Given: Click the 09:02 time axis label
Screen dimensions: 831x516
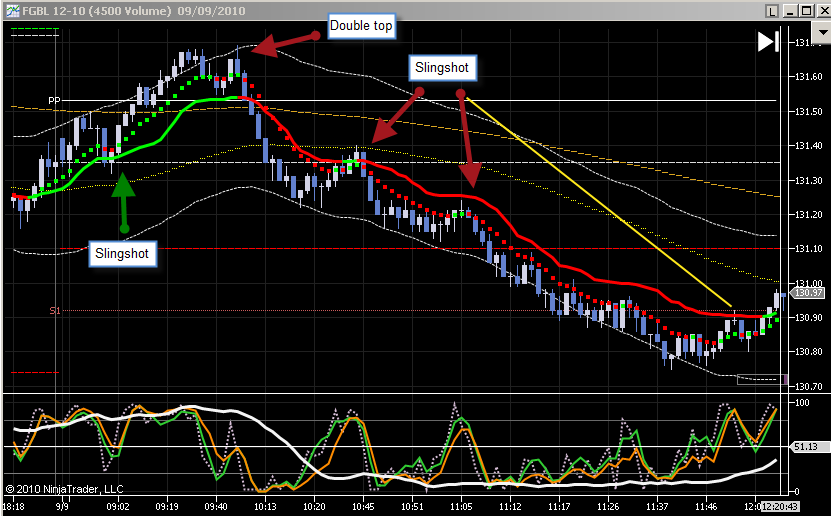Looking at the screenshot, I should pyautogui.click(x=118, y=506).
